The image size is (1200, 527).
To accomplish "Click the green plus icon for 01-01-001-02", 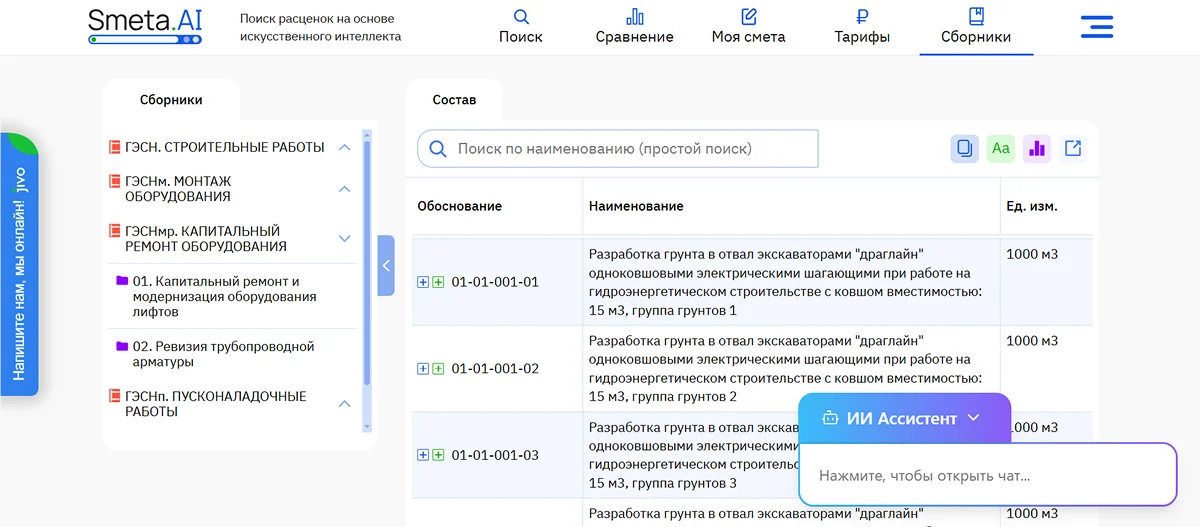I will [438, 369].
